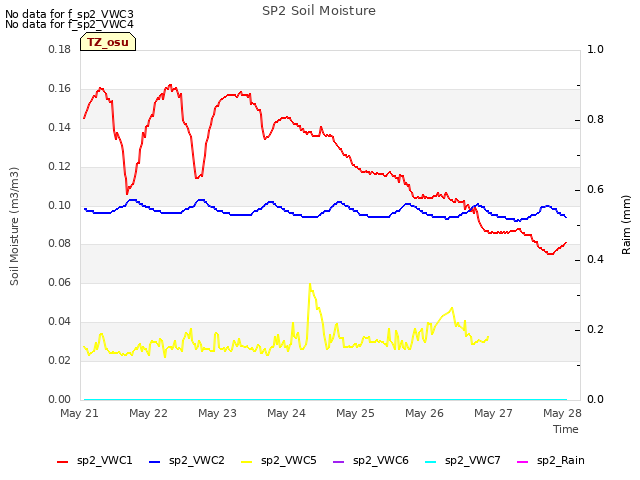This screenshot has height=480, width=640.
Task: Select the sp2_VWC1 legend label
Action: click(x=104, y=461)
